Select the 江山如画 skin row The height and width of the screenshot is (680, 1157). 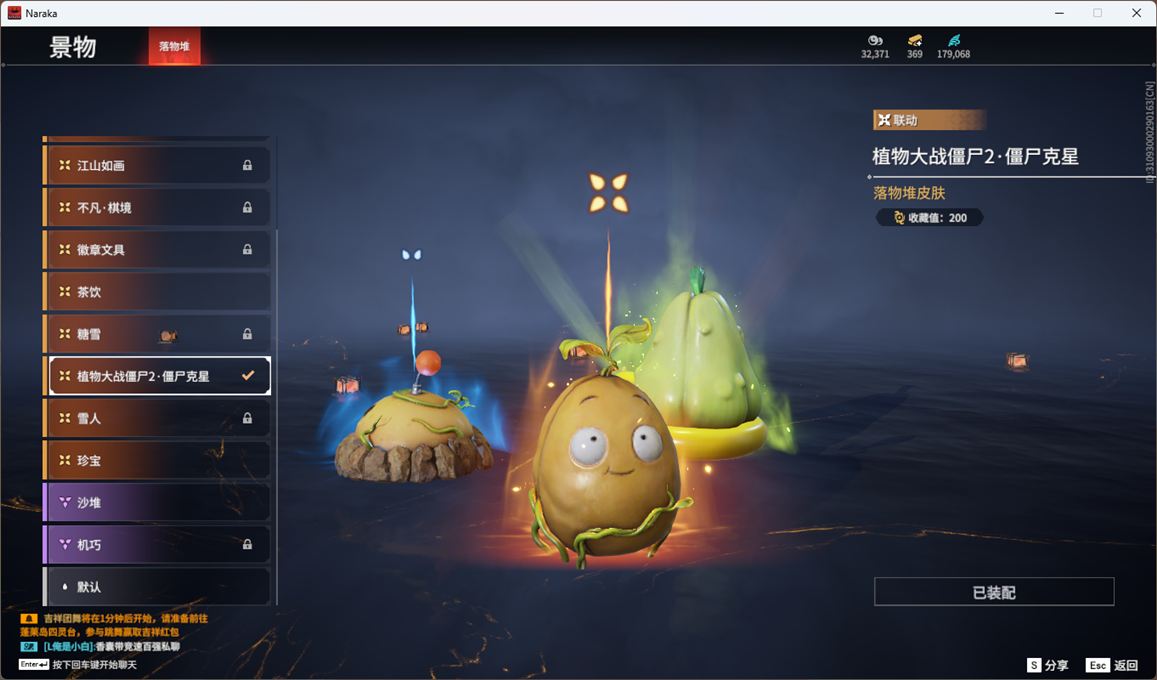point(156,165)
